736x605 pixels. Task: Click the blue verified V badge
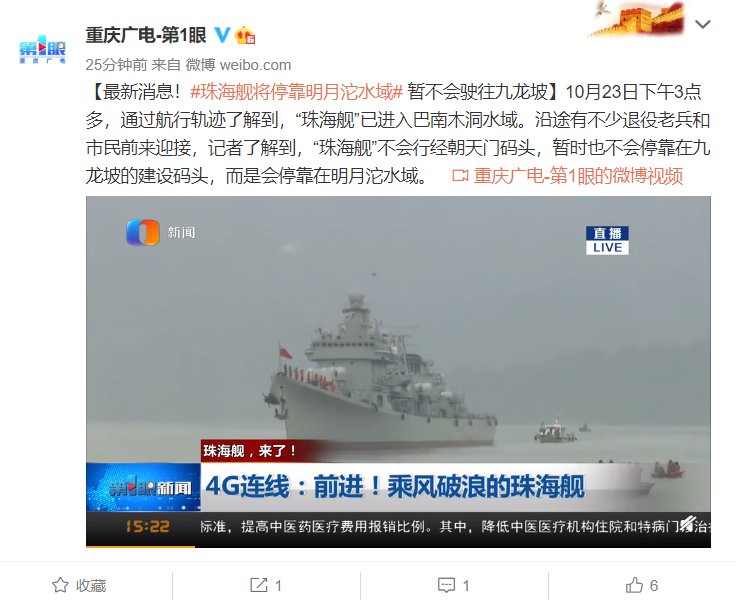tap(222, 35)
